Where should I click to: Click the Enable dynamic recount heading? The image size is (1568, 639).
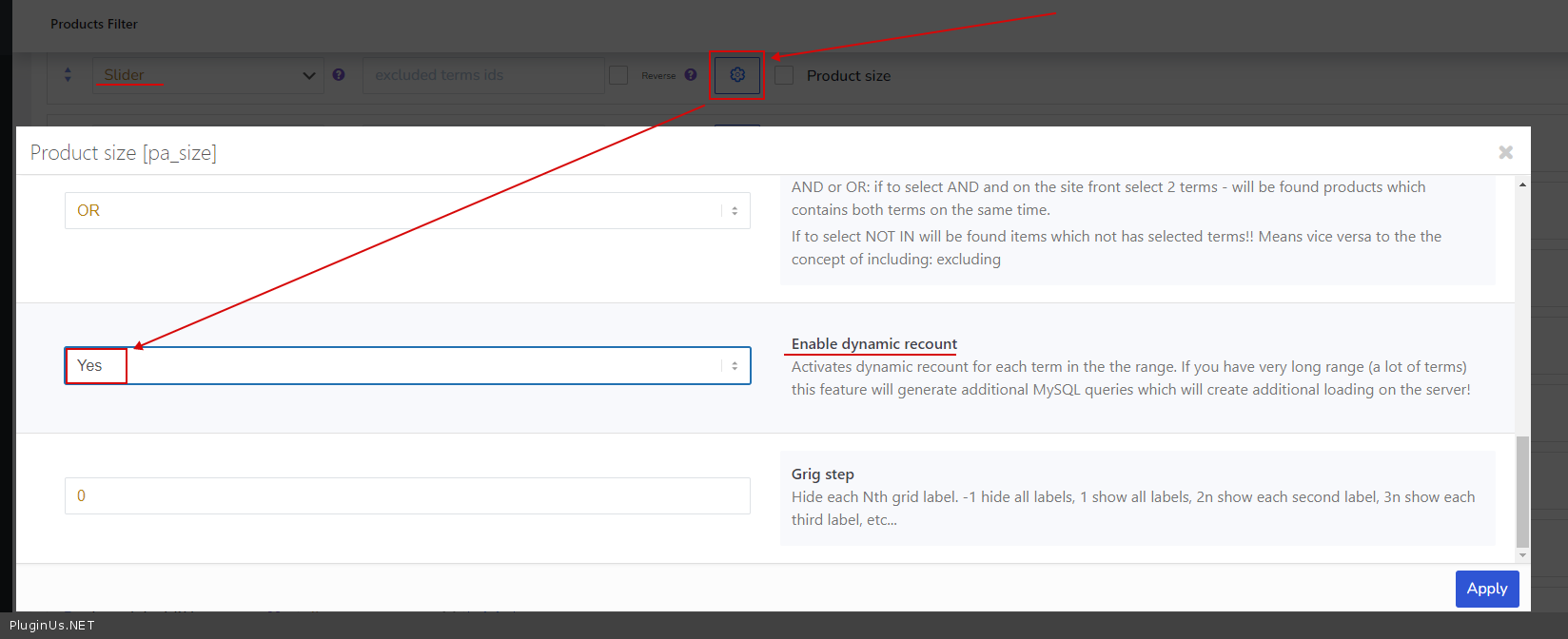[873, 344]
